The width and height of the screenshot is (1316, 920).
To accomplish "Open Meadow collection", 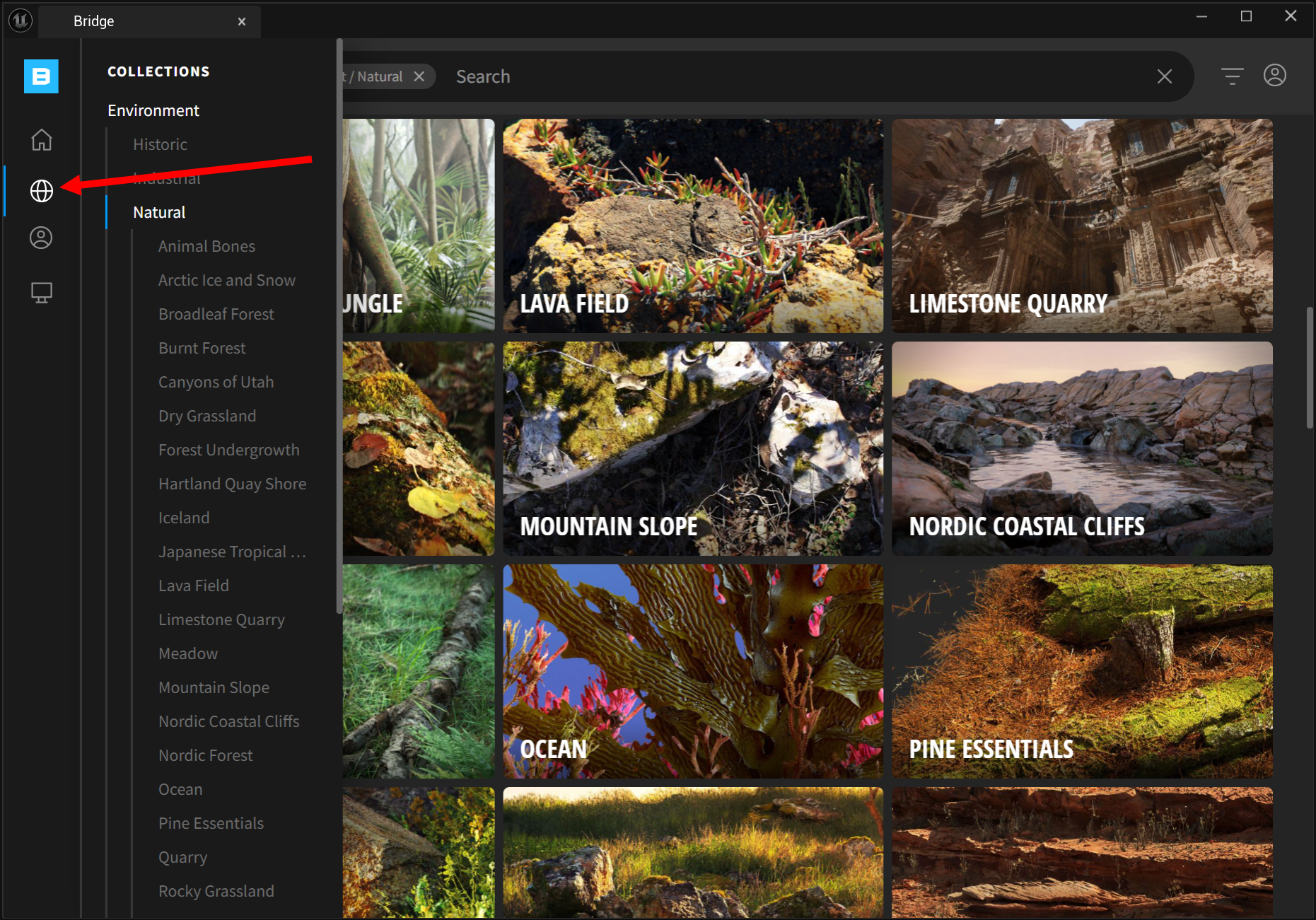I will [188, 653].
